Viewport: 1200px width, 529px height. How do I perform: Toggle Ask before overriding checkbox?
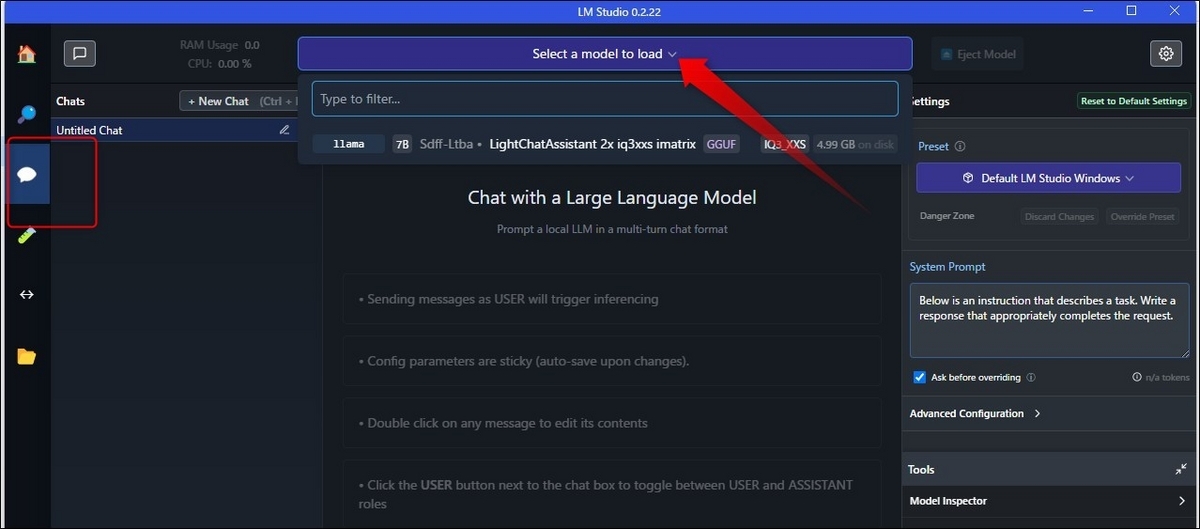pyautogui.click(x=919, y=378)
